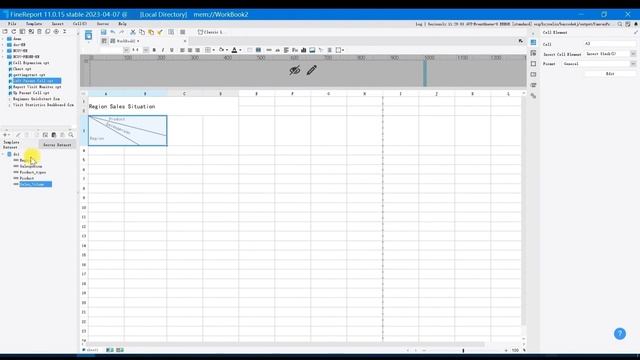Image resolution: width=640 pixels, height=360 pixels.
Task: Open the Report Visit Monitor cpt file
Action: (37, 87)
